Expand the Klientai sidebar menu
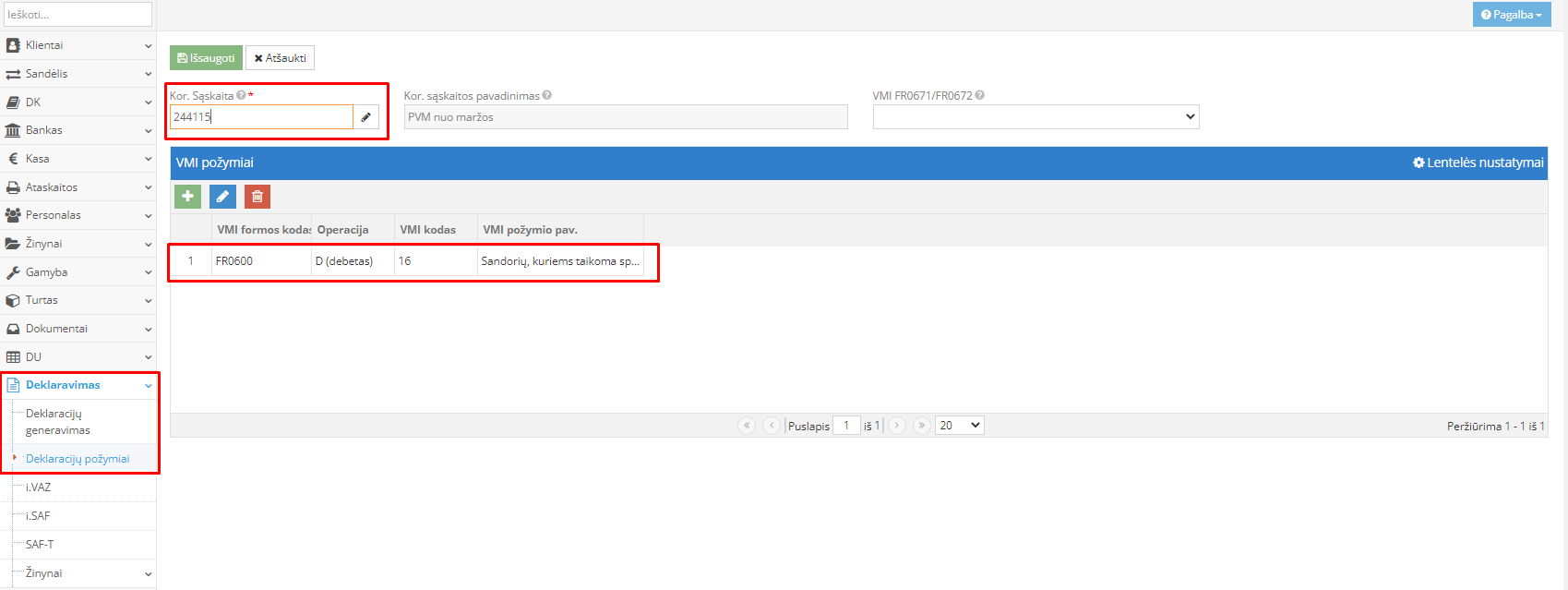Screen dimensions: 1568x590 coord(78,45)
